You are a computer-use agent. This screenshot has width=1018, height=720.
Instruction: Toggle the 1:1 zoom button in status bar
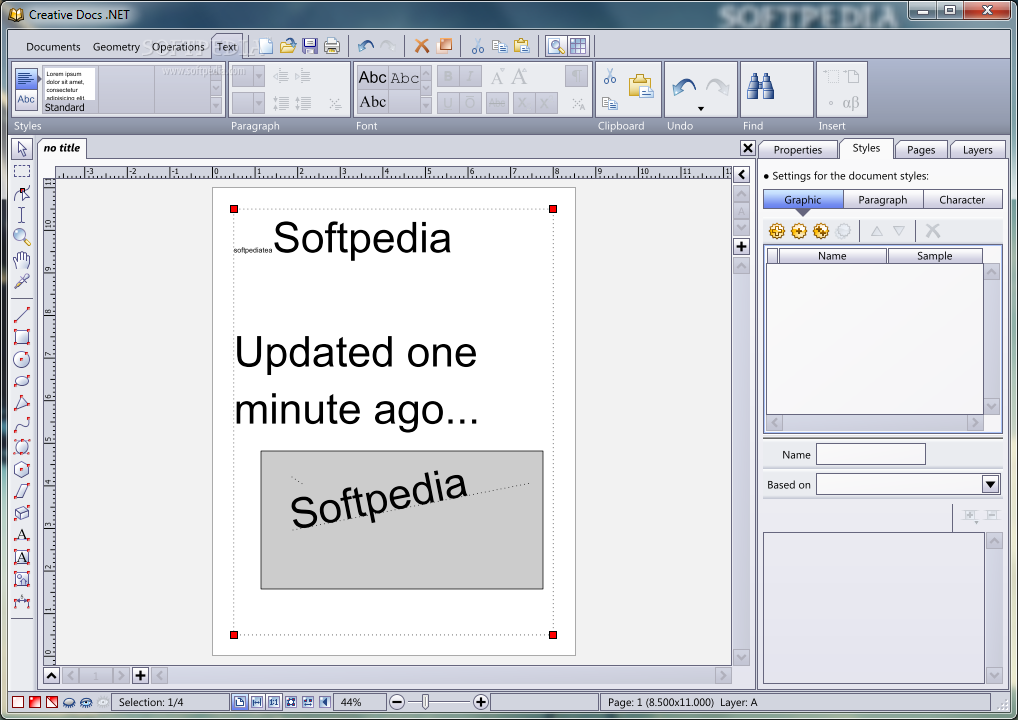coord(274,702)
